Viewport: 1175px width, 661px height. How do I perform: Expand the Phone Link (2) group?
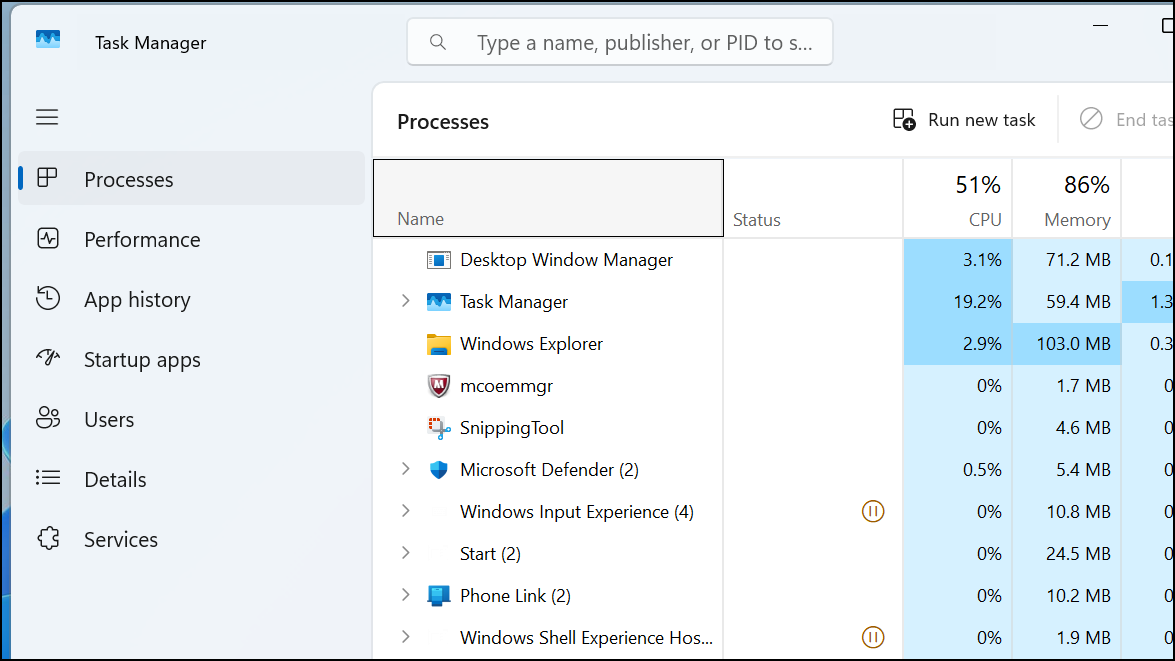tap(405, 595)
